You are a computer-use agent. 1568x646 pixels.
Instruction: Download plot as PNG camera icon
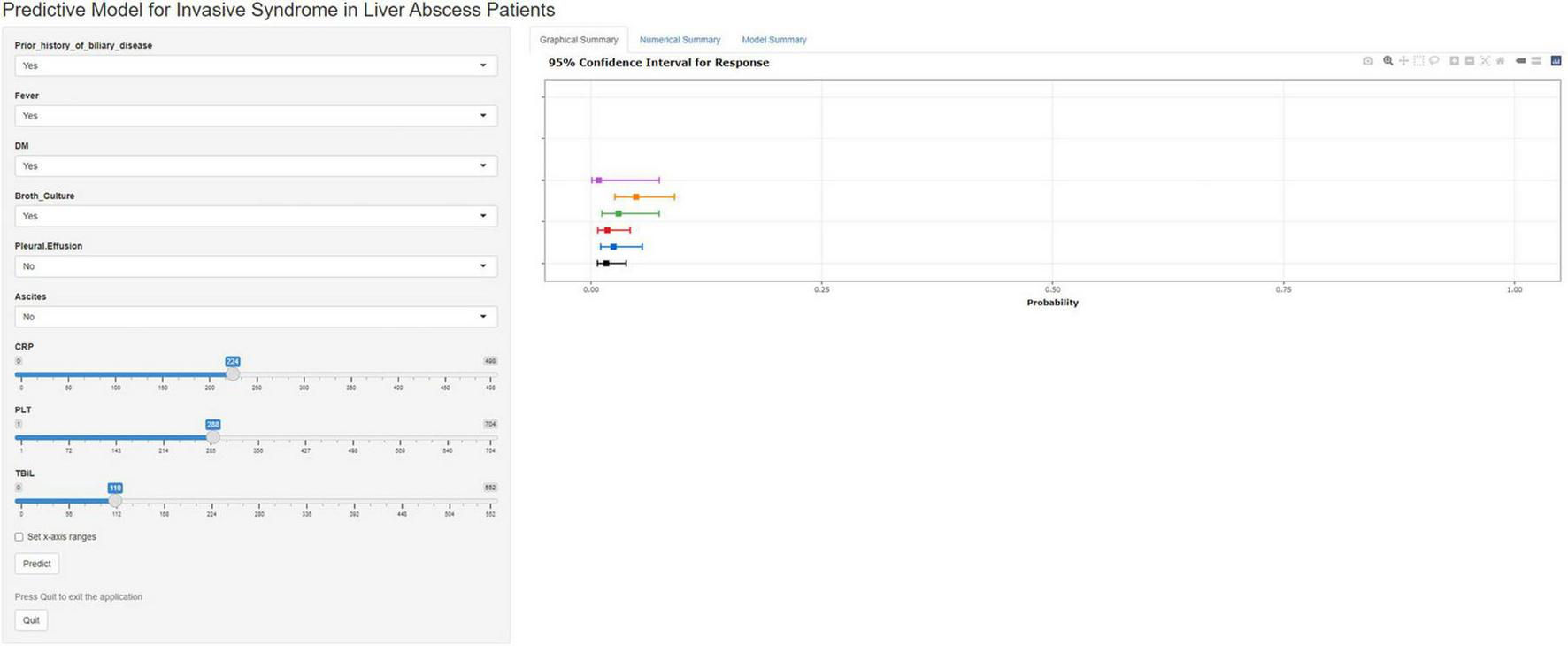coord(1368,61)
